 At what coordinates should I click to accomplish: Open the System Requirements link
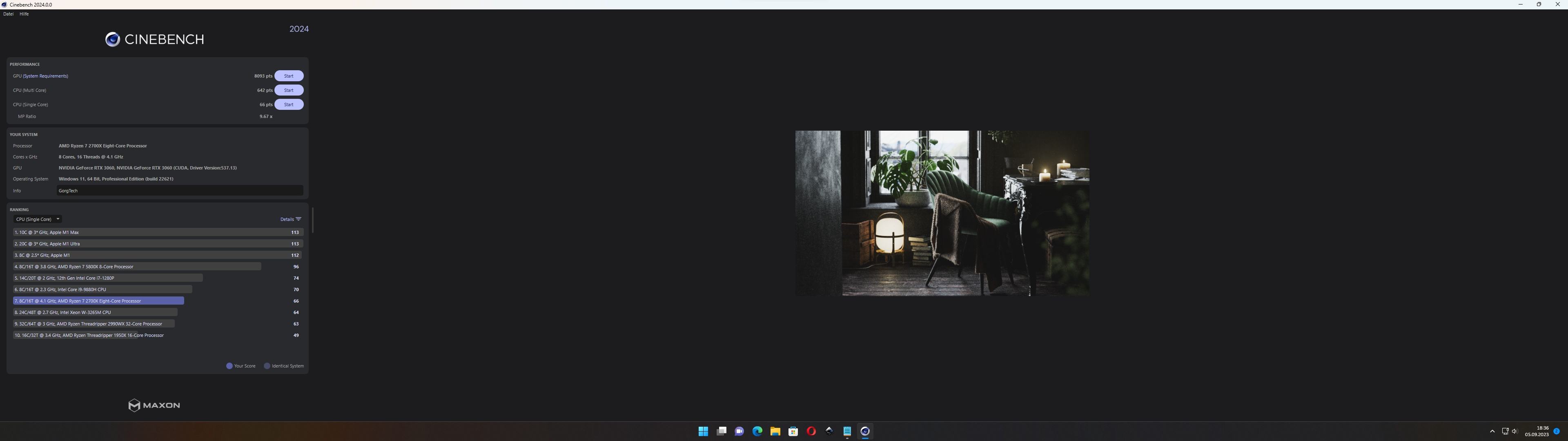coord(46,76)
